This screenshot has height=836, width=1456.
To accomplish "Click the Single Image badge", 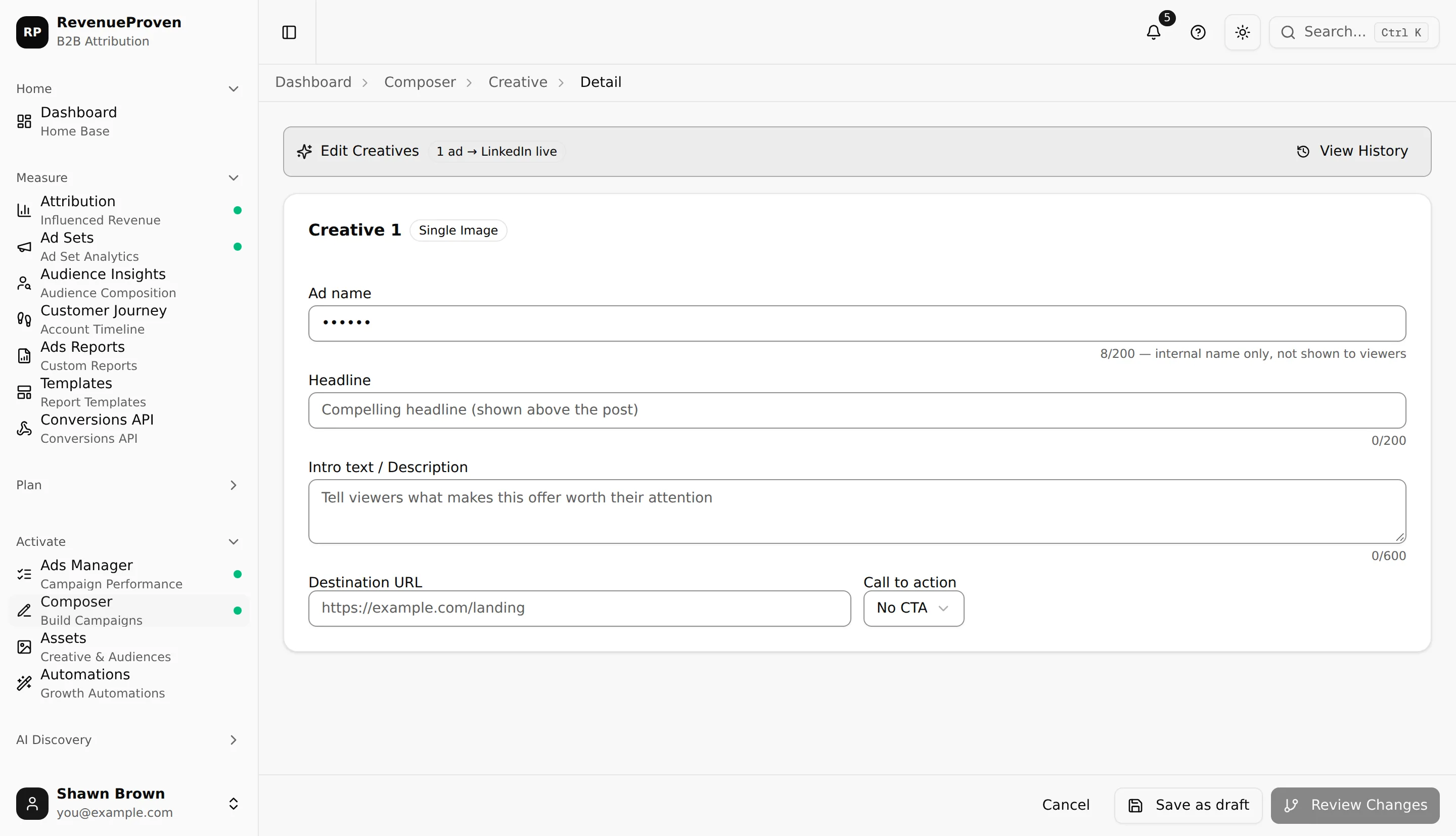I will click(458, 230).
